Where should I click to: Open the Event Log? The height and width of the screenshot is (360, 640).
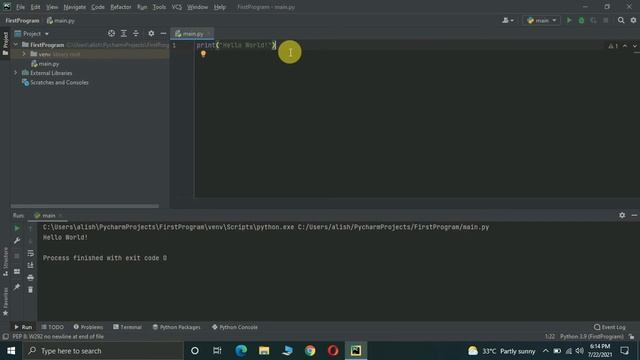pyautogui.click(x=610, y=327)
